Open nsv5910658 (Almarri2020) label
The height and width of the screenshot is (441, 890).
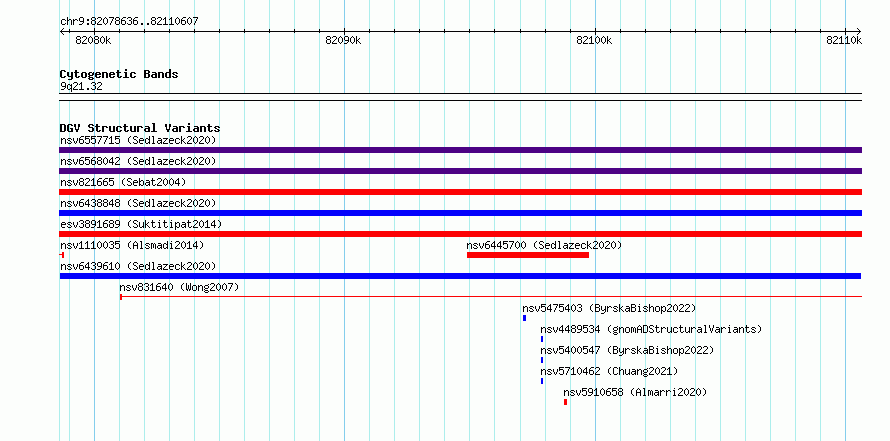(635, 392)
